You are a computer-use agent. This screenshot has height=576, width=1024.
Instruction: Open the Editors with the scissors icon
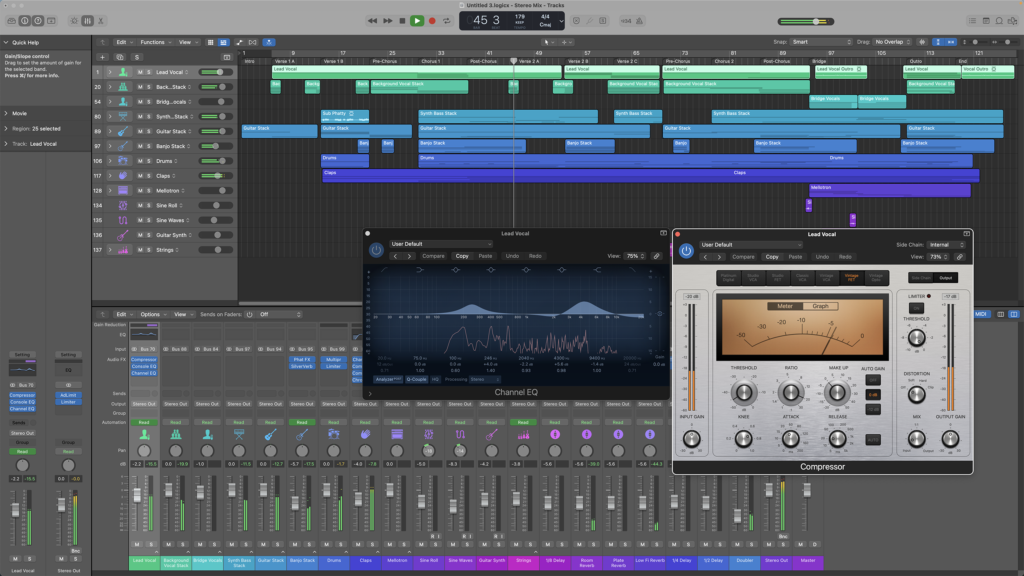coord(101,21)
